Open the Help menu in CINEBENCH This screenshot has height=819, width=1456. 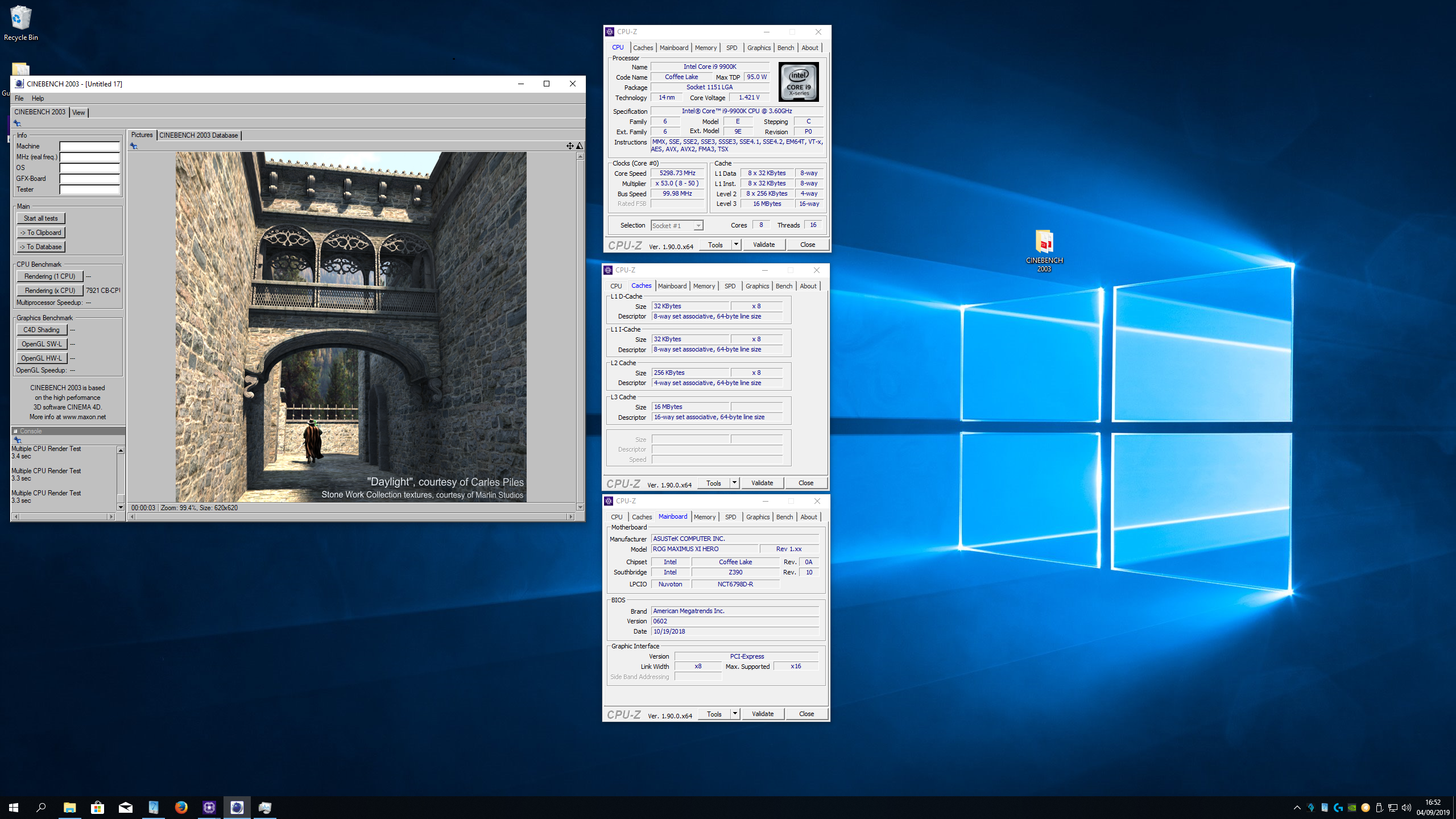tap(38, 98)
